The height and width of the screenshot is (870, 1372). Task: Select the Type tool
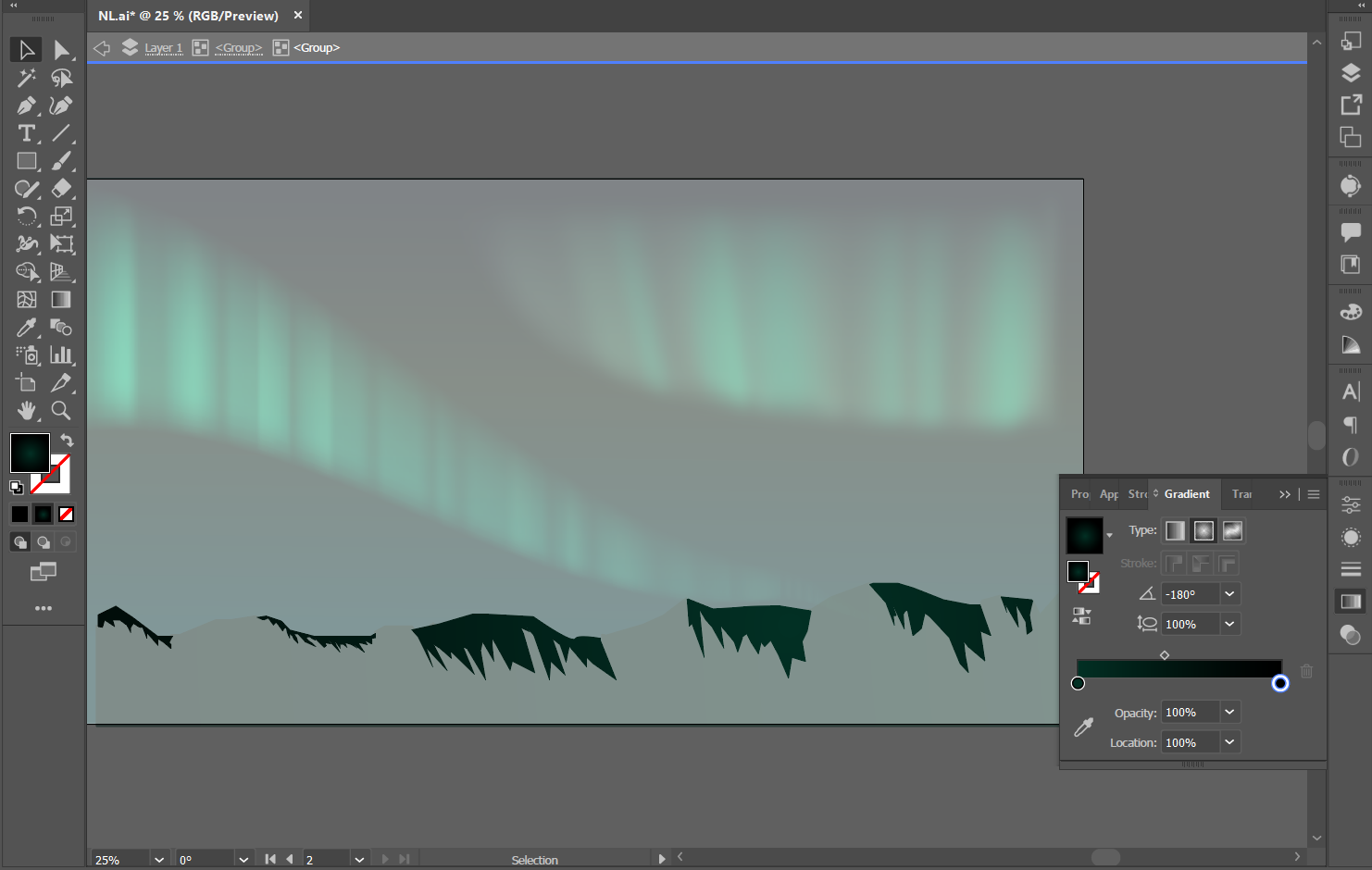26,133
